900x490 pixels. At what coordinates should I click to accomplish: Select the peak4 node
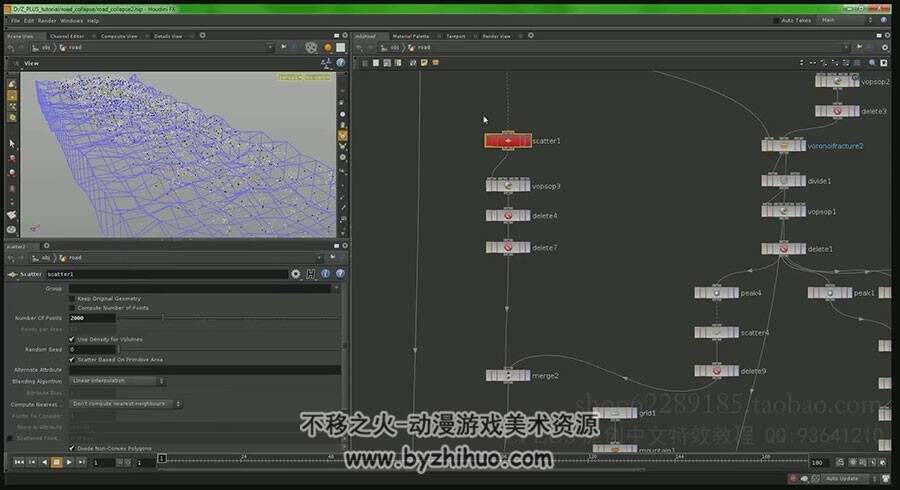click(716, 293)
